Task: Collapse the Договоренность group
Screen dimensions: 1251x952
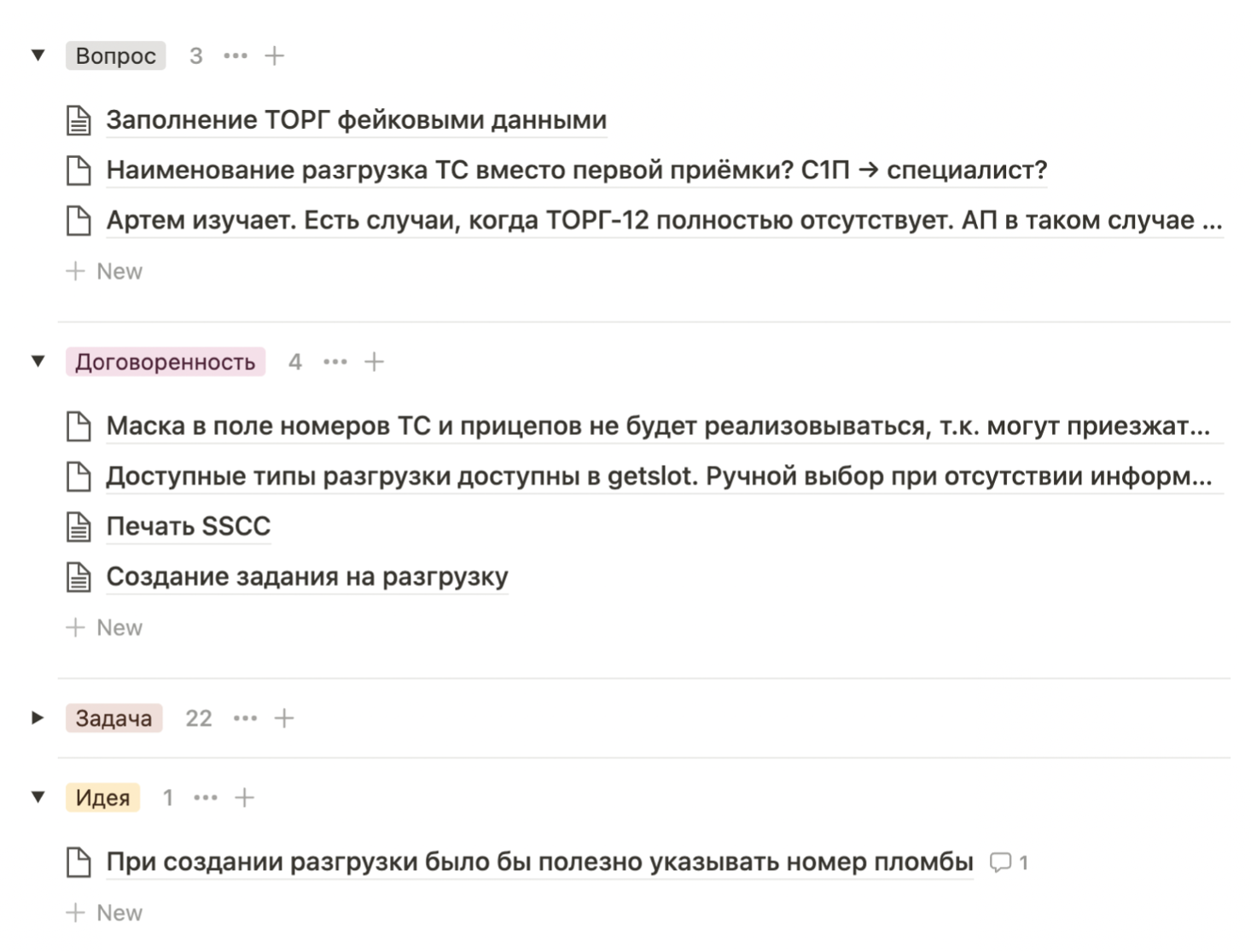Action: (38, 362)
